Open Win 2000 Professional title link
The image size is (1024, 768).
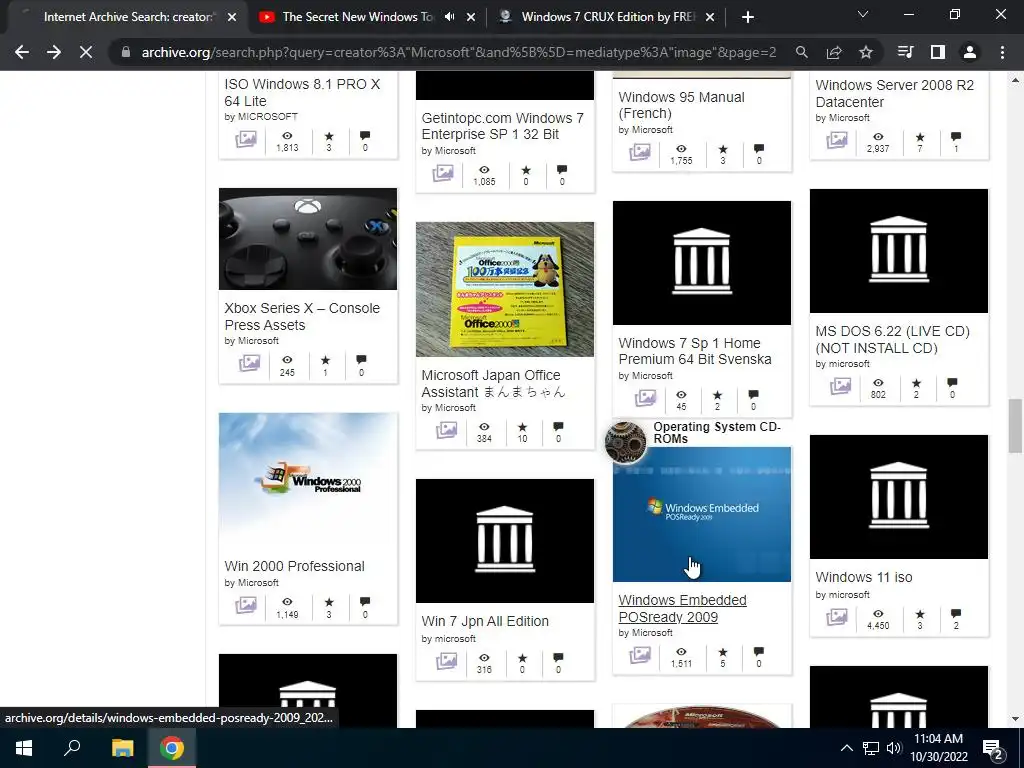click(x=295, y=566)
